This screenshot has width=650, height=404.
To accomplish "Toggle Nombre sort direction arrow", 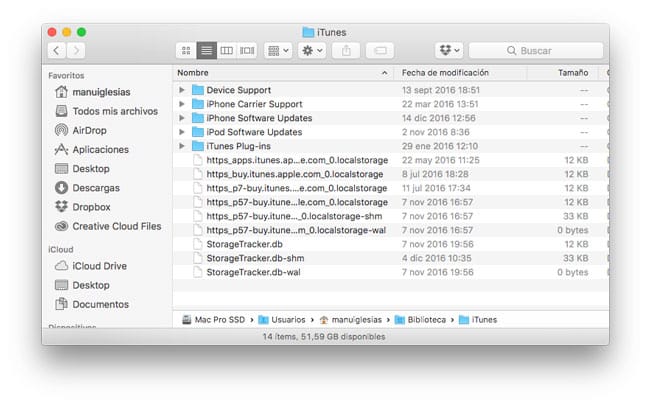I will point(384,73).
